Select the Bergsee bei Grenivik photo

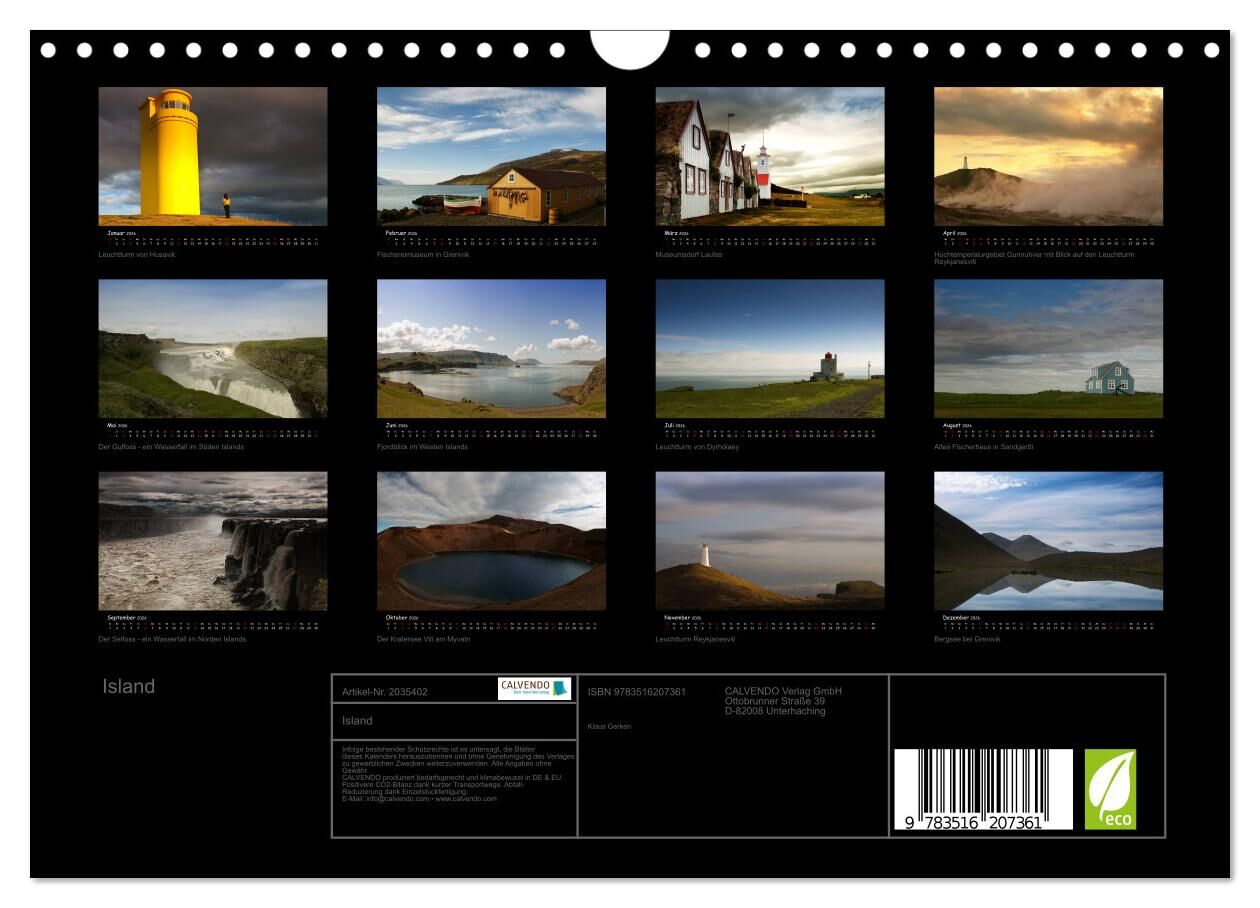click(x=1048, y=541)
